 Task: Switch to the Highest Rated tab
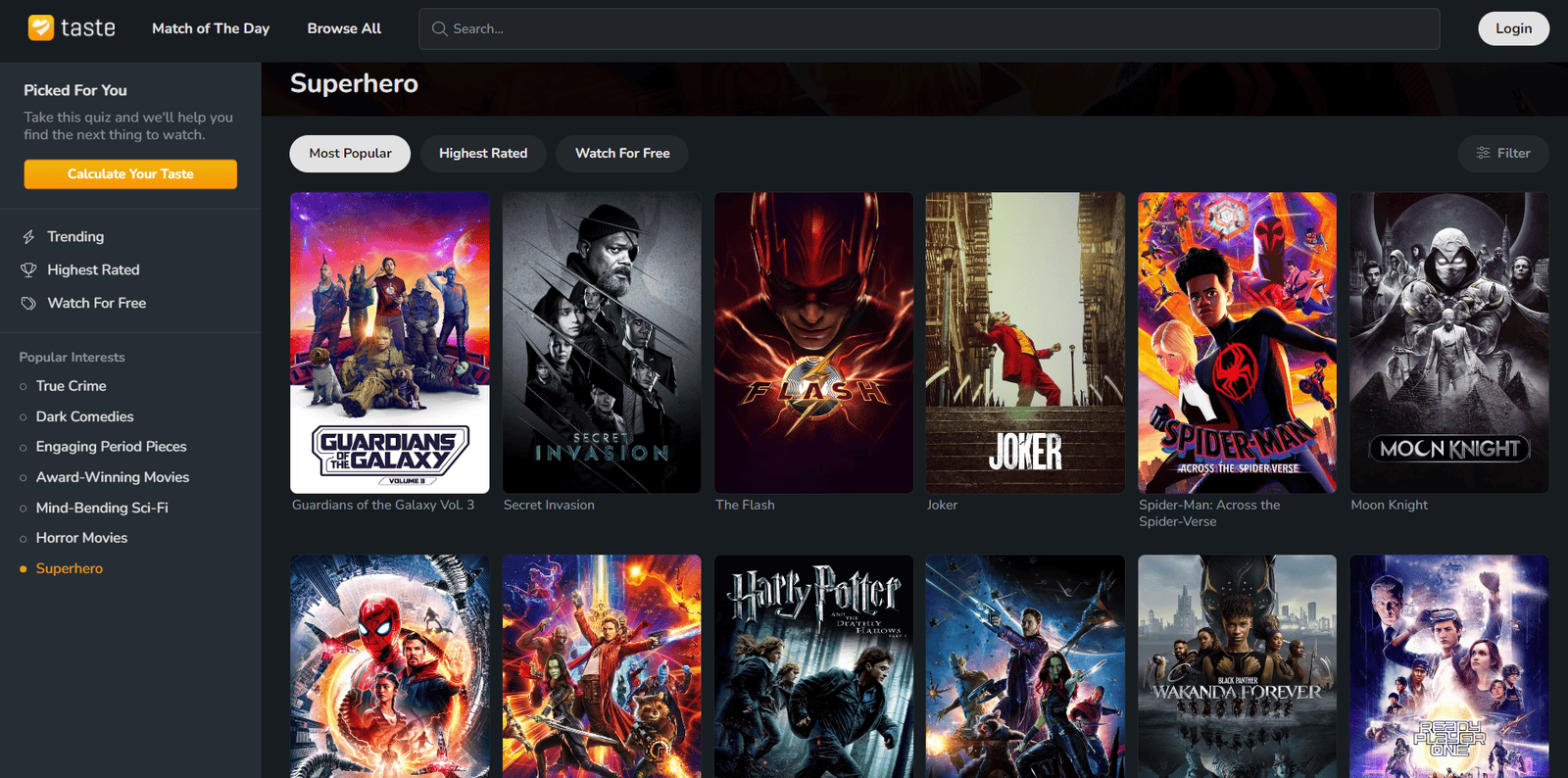[x=483, y=154]
